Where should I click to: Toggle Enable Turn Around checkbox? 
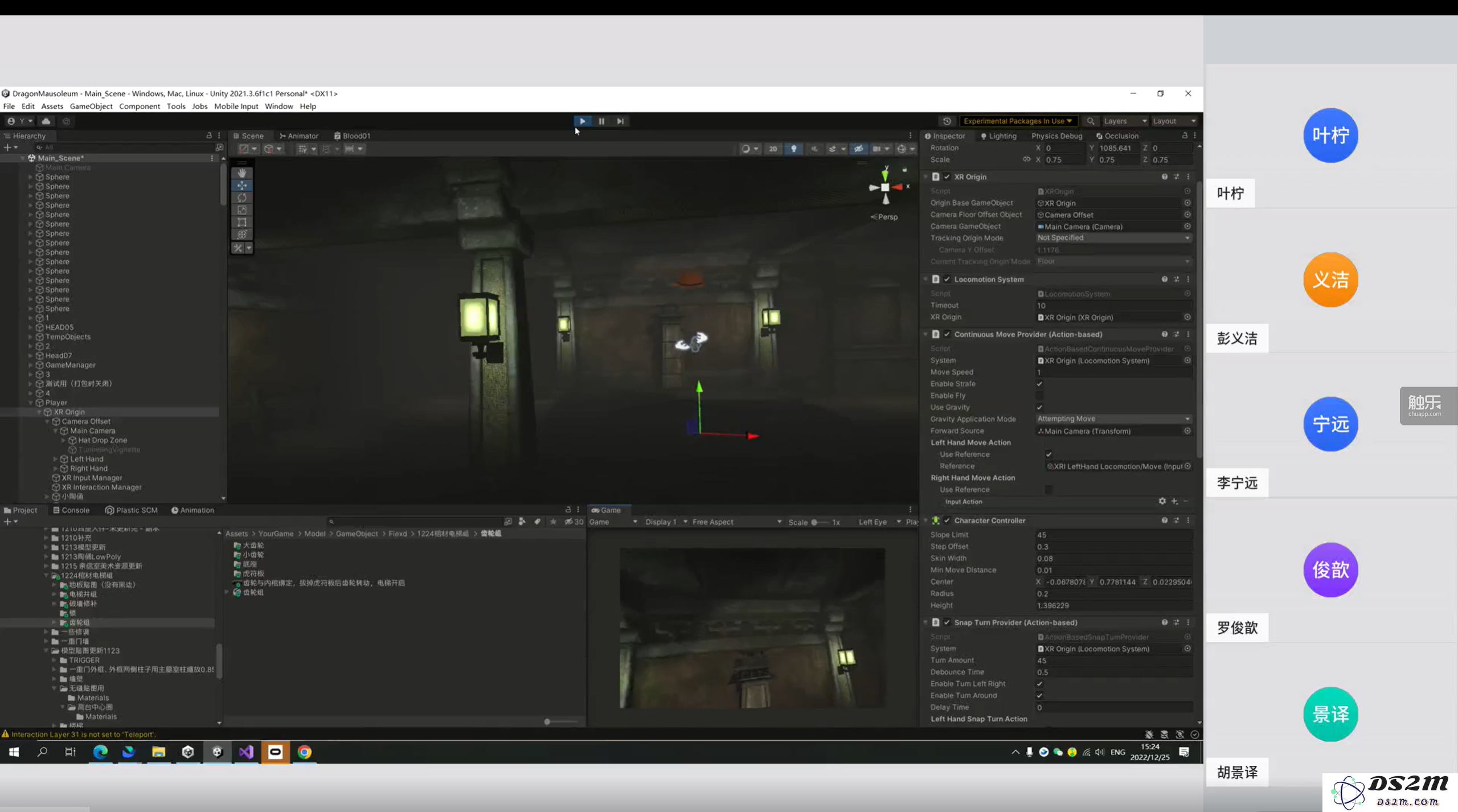pyautogui.click(x=1039, y=695)
